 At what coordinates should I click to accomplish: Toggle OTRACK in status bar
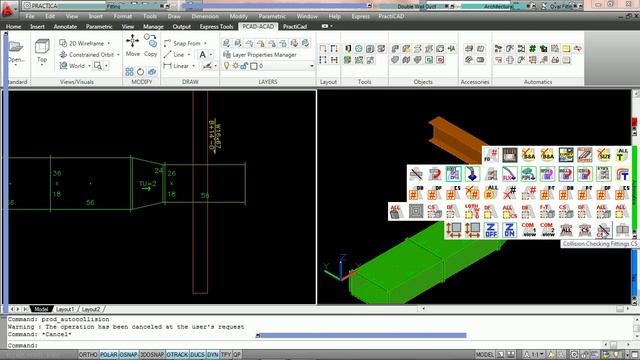pos(177,355)
